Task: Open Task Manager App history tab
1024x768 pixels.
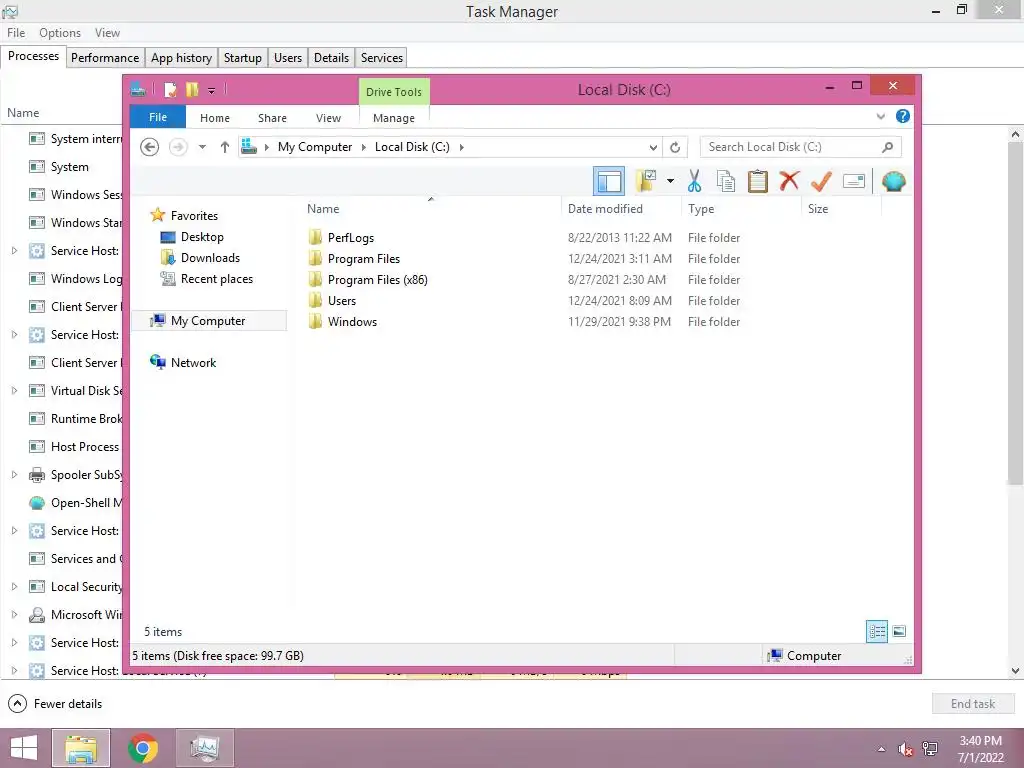Action: click(x=181, y=57)
